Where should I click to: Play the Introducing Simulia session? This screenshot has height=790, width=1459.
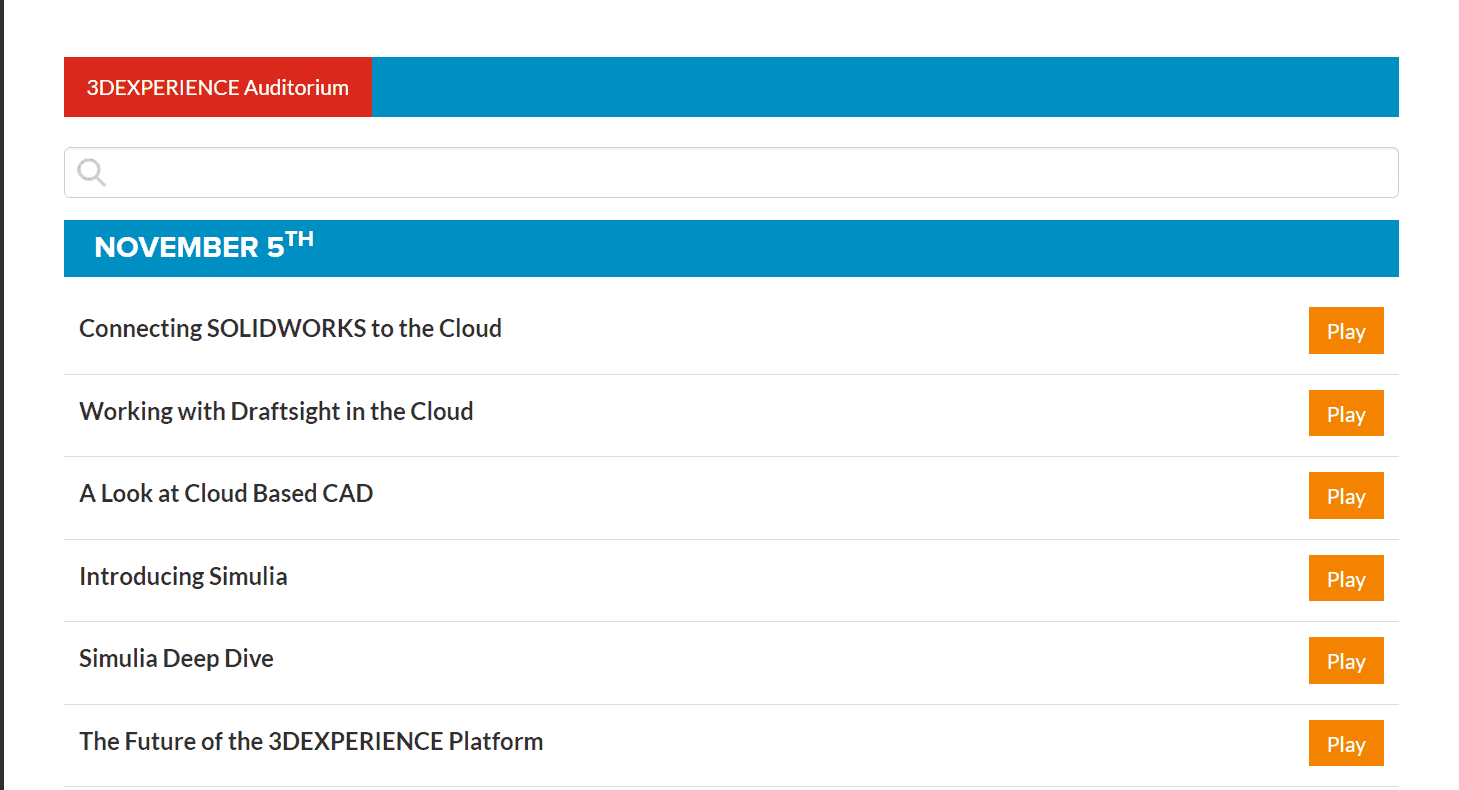click(1346, 579)
